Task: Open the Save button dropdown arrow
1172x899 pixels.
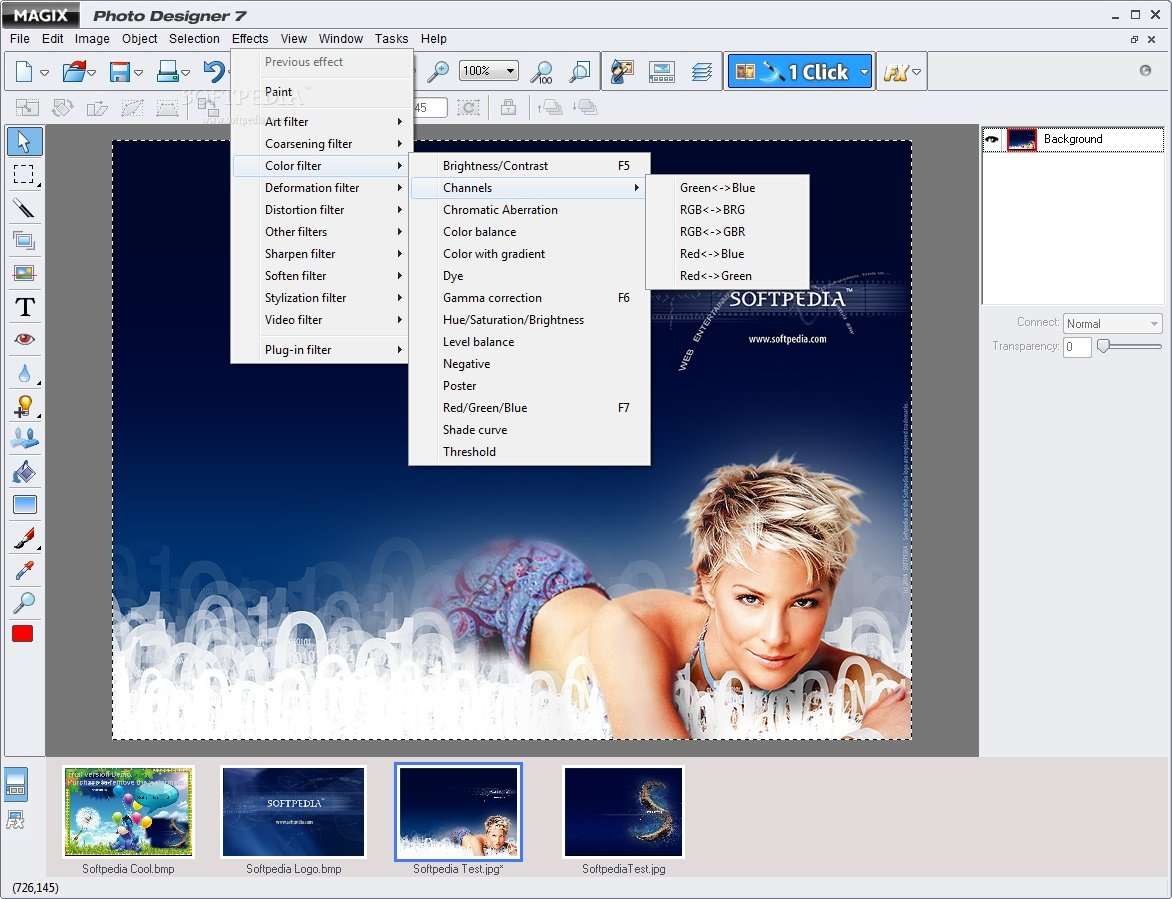Action: coord(138,72)
